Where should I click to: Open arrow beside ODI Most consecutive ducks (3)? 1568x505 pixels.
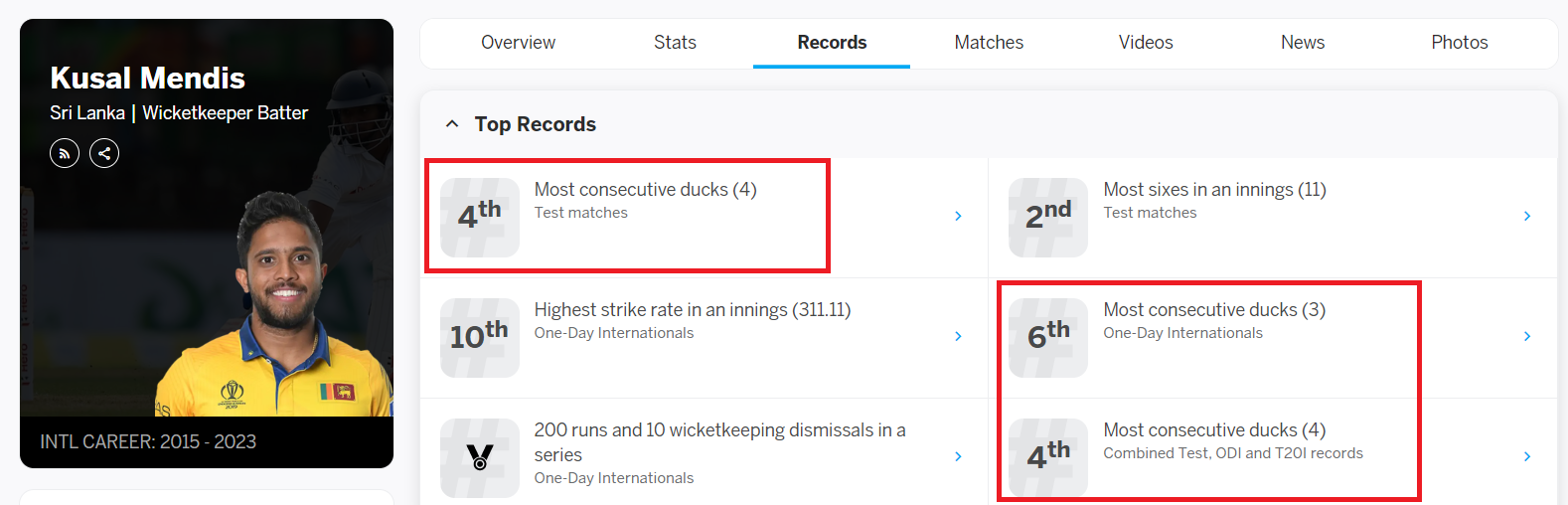[1527, 336]
